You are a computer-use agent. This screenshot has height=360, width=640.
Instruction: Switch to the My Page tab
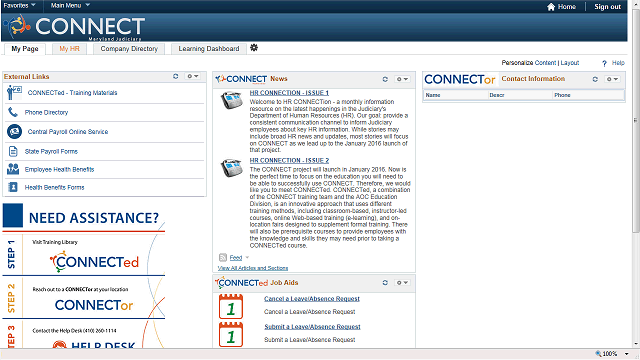click(x=25, y=49)
